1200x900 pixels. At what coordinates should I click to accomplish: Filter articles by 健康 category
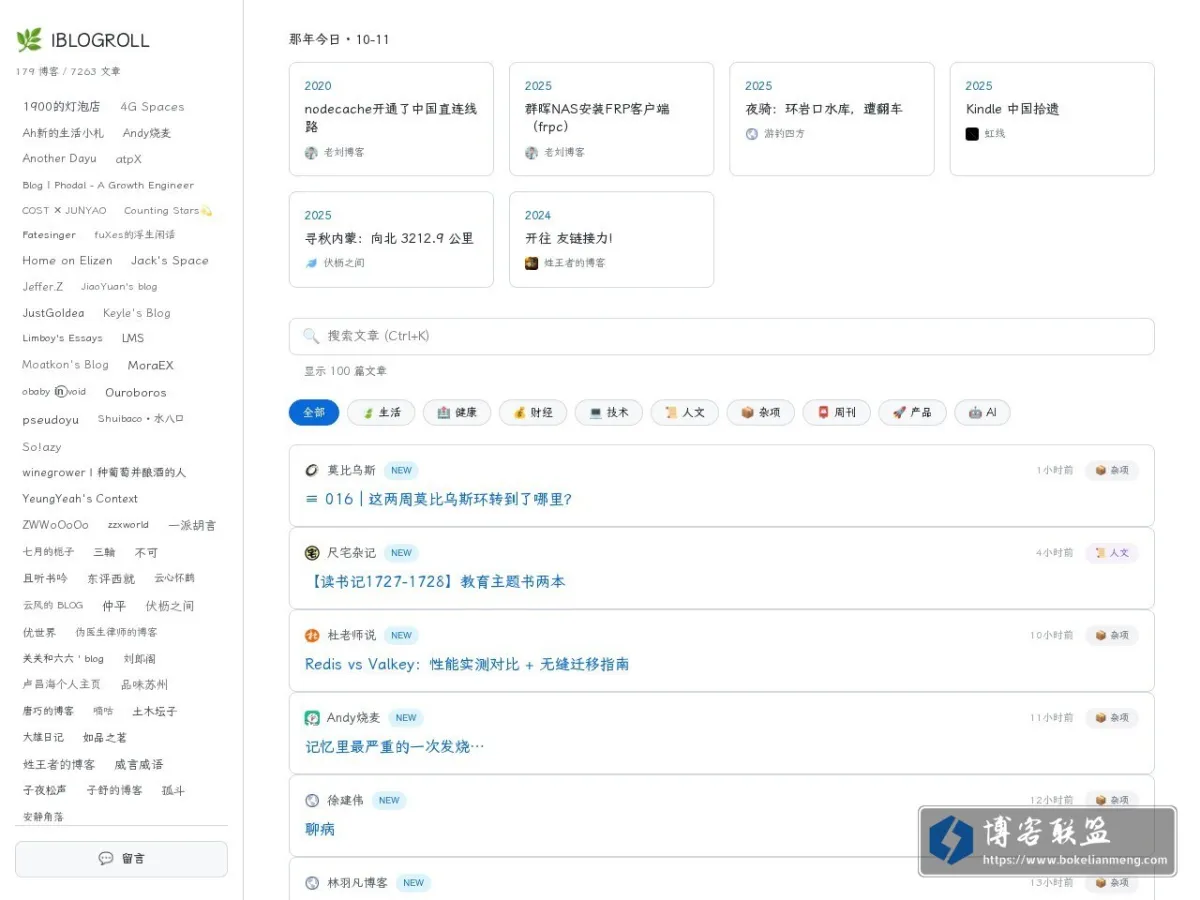[x=457, y=412]
